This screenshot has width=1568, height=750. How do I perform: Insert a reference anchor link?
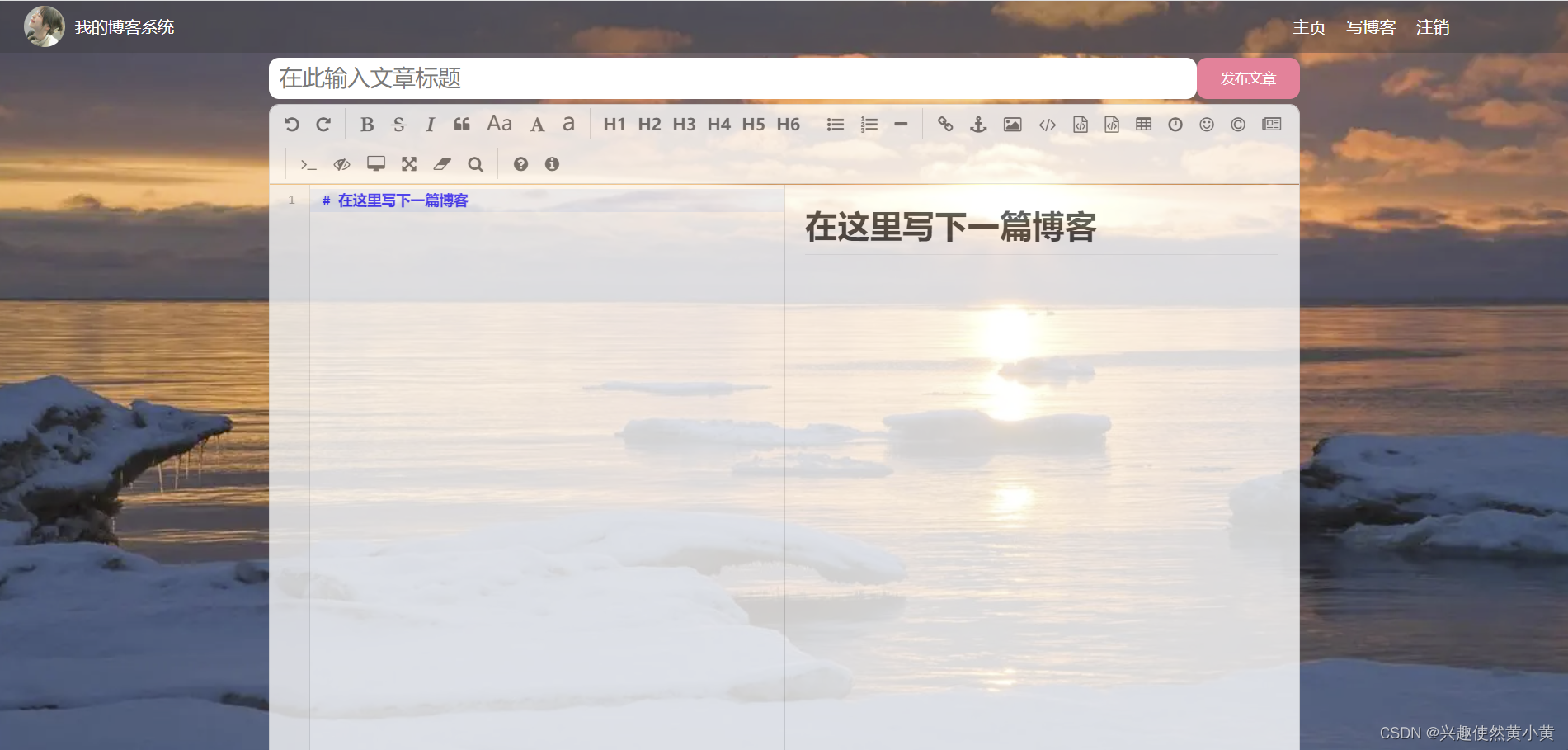[978, 125]
